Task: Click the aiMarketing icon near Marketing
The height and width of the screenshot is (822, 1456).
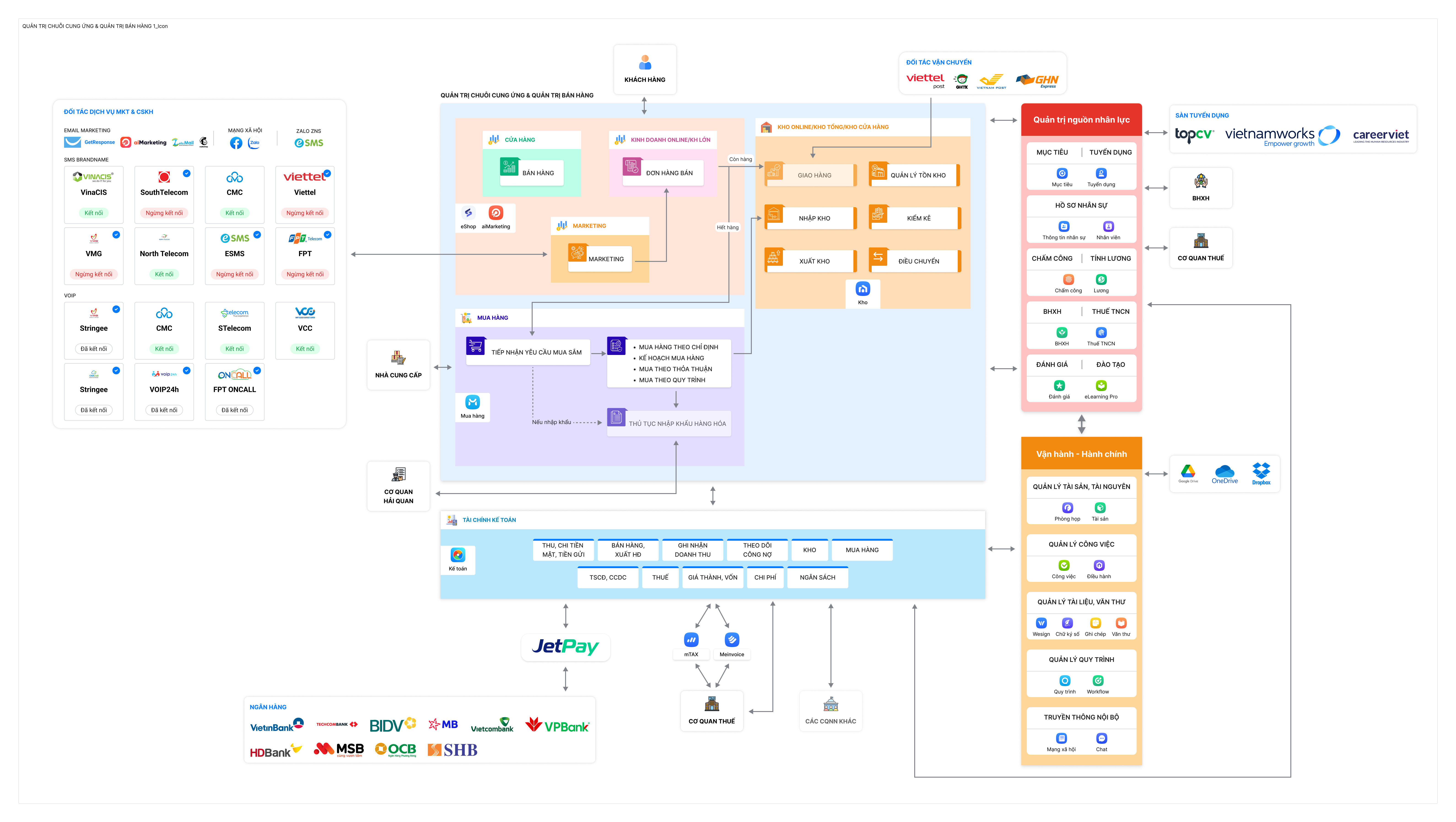Action: point(496,213)
